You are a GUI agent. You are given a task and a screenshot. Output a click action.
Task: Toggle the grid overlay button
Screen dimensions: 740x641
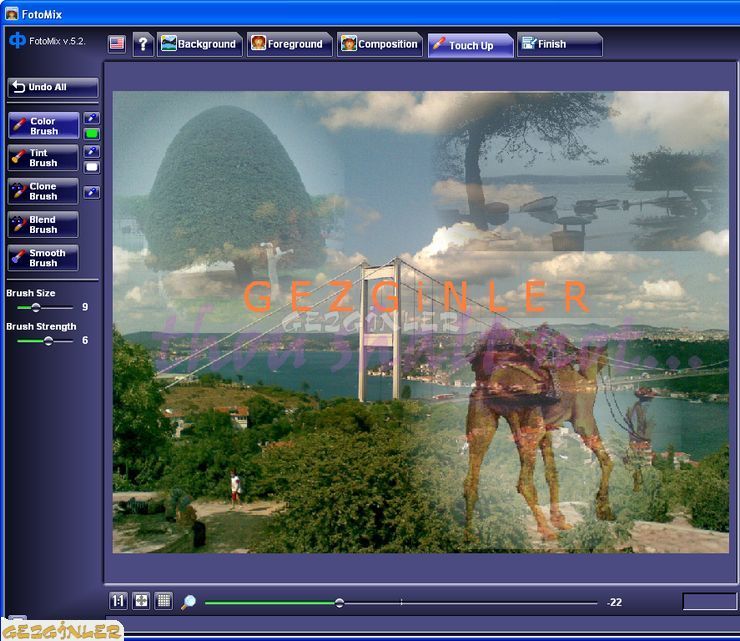tap(164, 601)
